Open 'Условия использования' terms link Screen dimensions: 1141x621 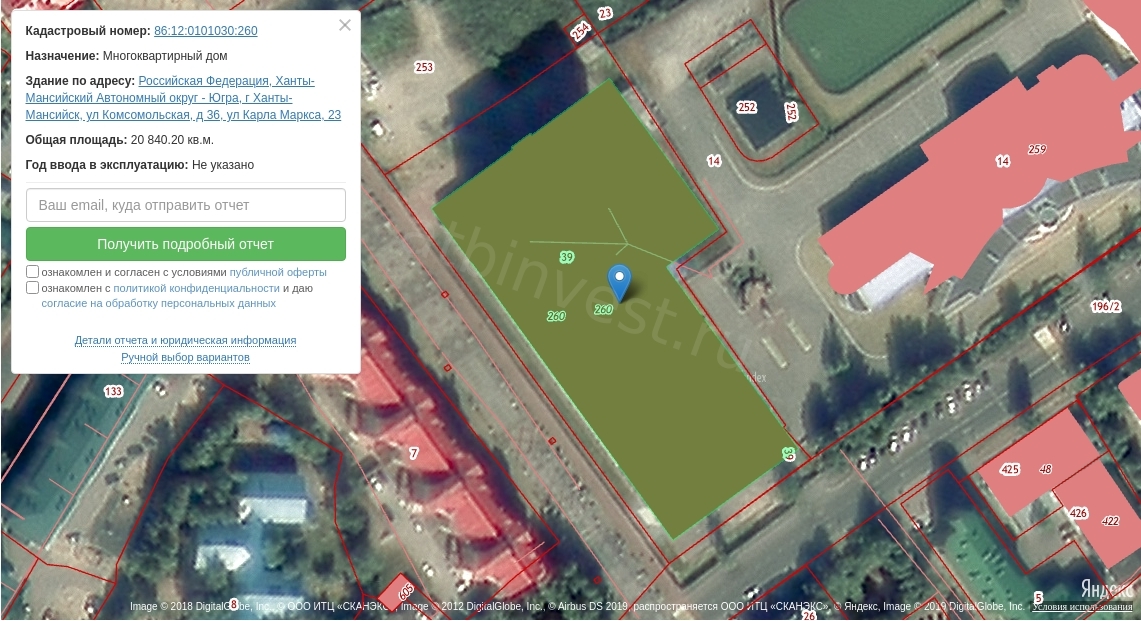(x=1083, y=606)
